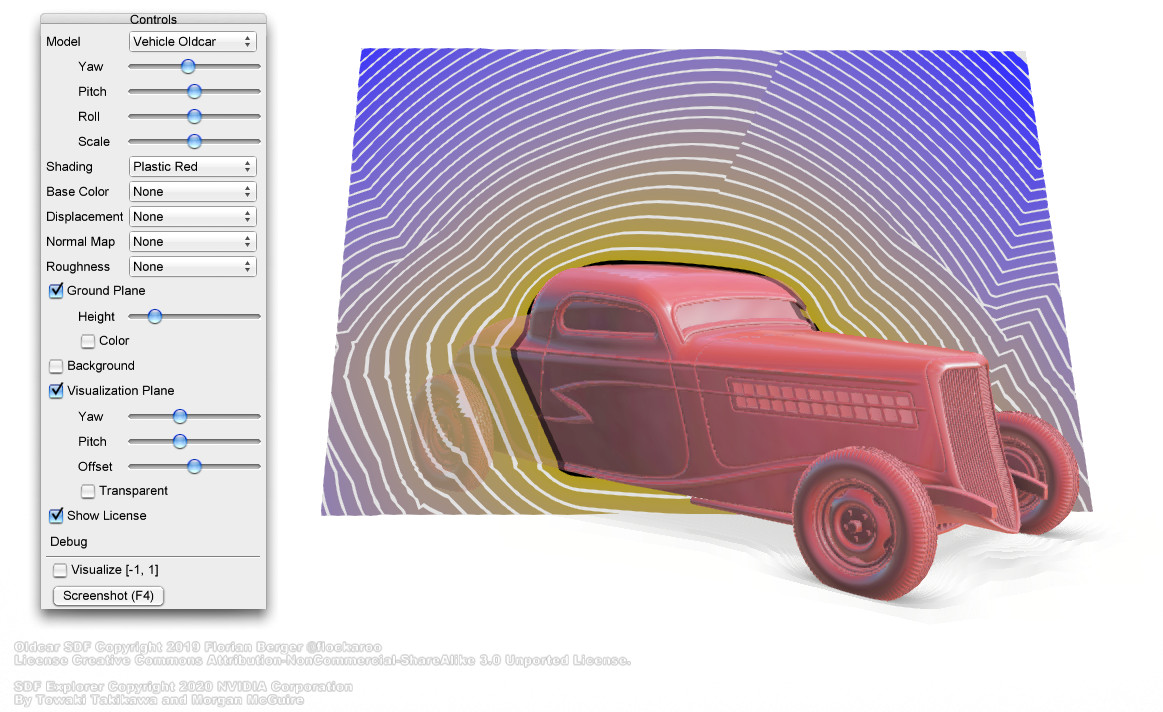Enable the Background checkbox
The width and height of the screenshot is (1163, 712).
tap(56, 366)
